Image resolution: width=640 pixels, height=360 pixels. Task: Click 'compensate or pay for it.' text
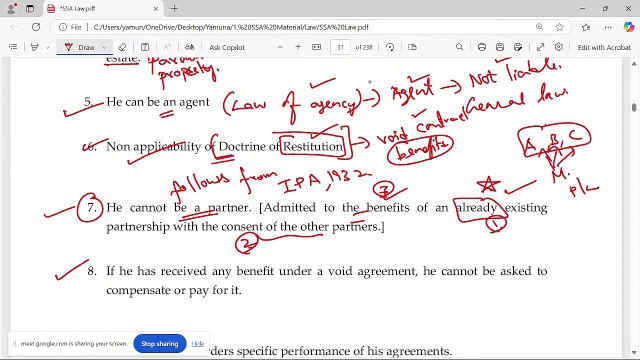pos(174,290)
